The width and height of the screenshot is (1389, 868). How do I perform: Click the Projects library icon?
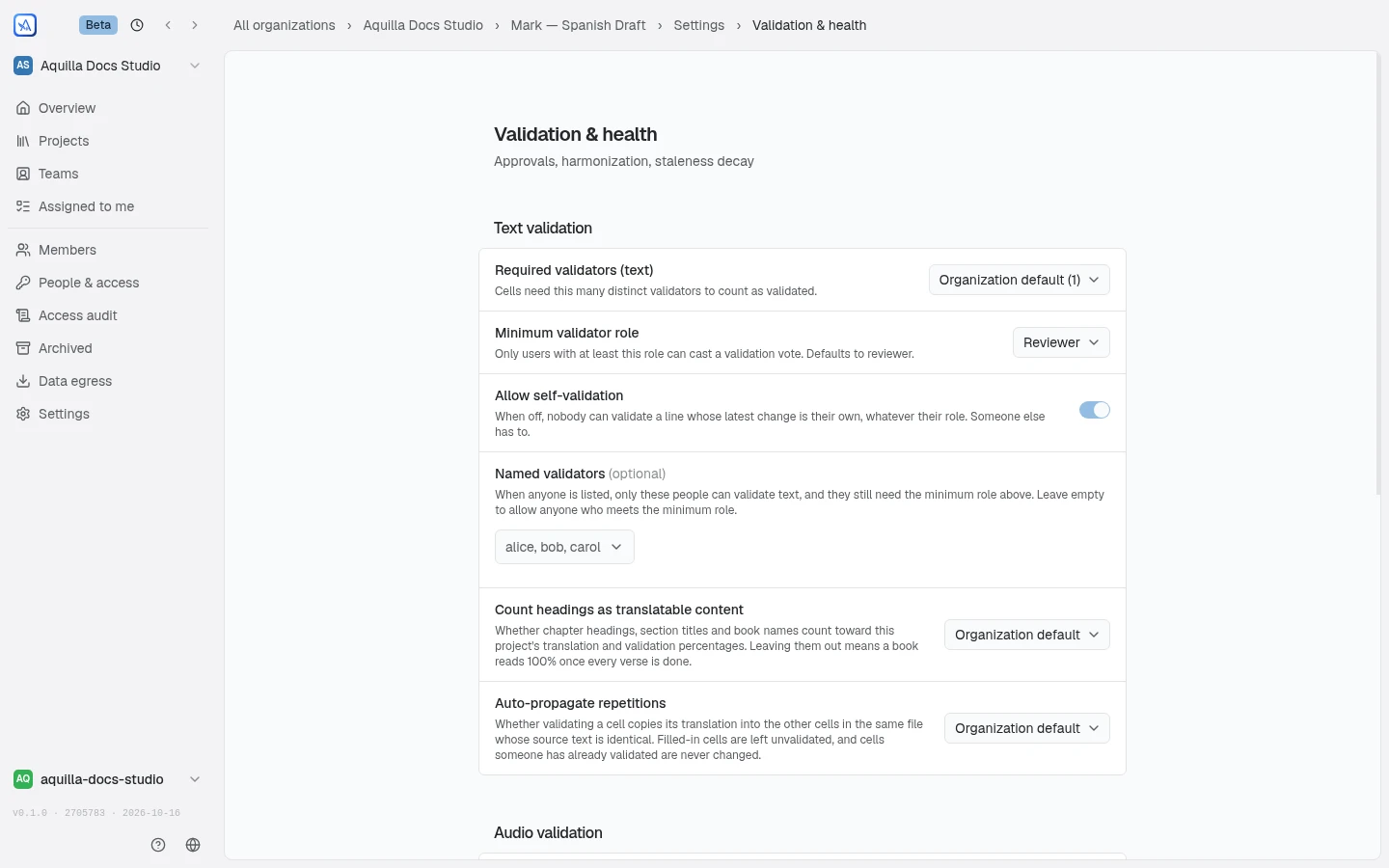(23, 141)
